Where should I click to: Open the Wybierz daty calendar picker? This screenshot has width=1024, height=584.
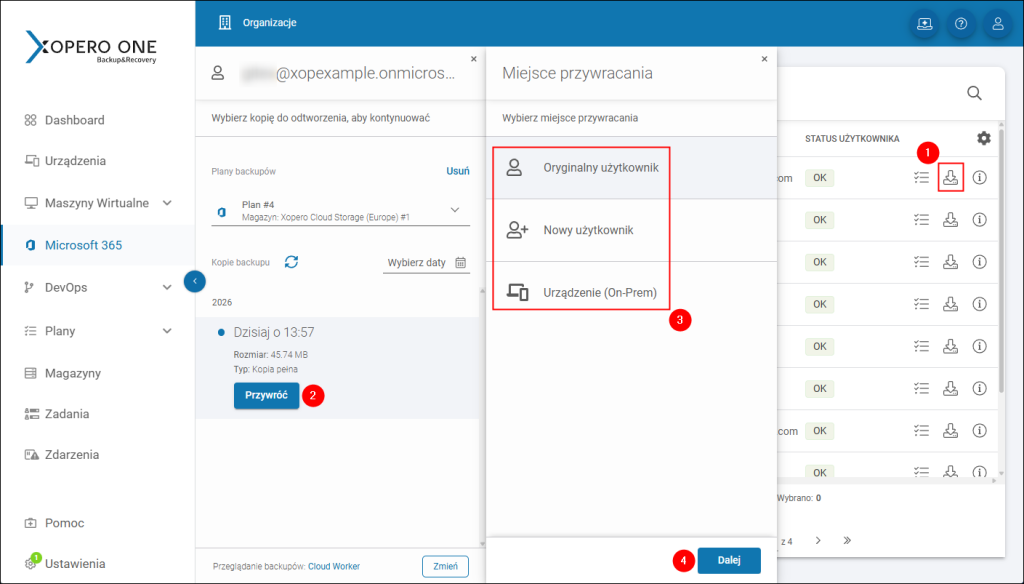[459, 260]
